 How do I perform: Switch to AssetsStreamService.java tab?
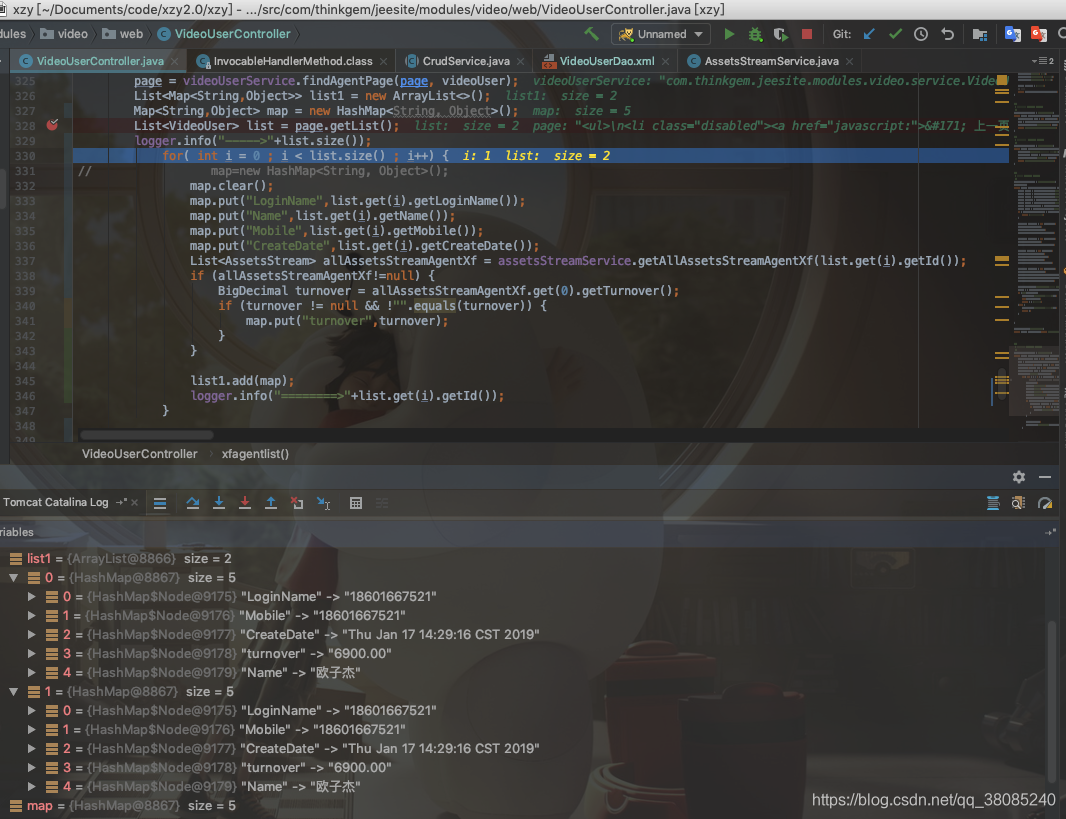point(771,61)
